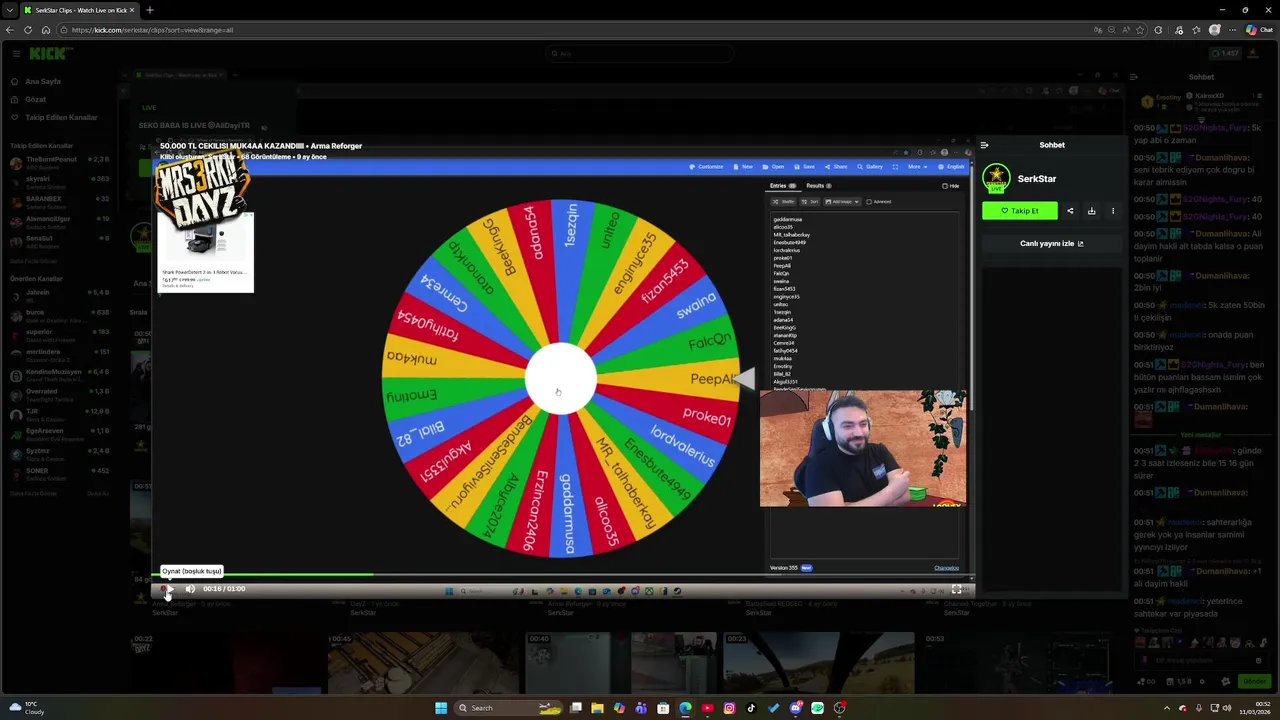
Task: Focus the Kick search field at top
Action: point(640,54)
